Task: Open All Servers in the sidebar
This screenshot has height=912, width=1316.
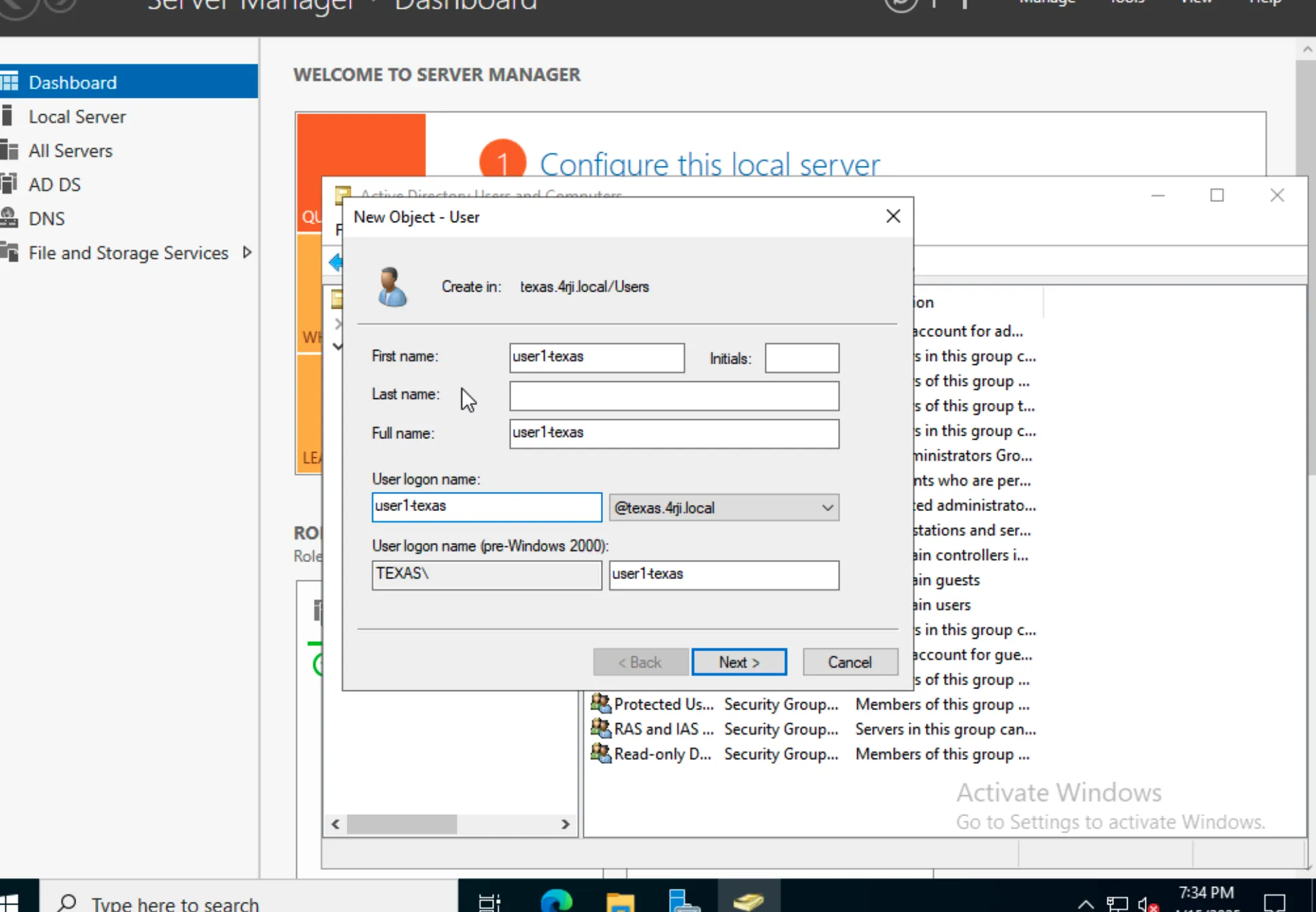Action: [70, 151]
